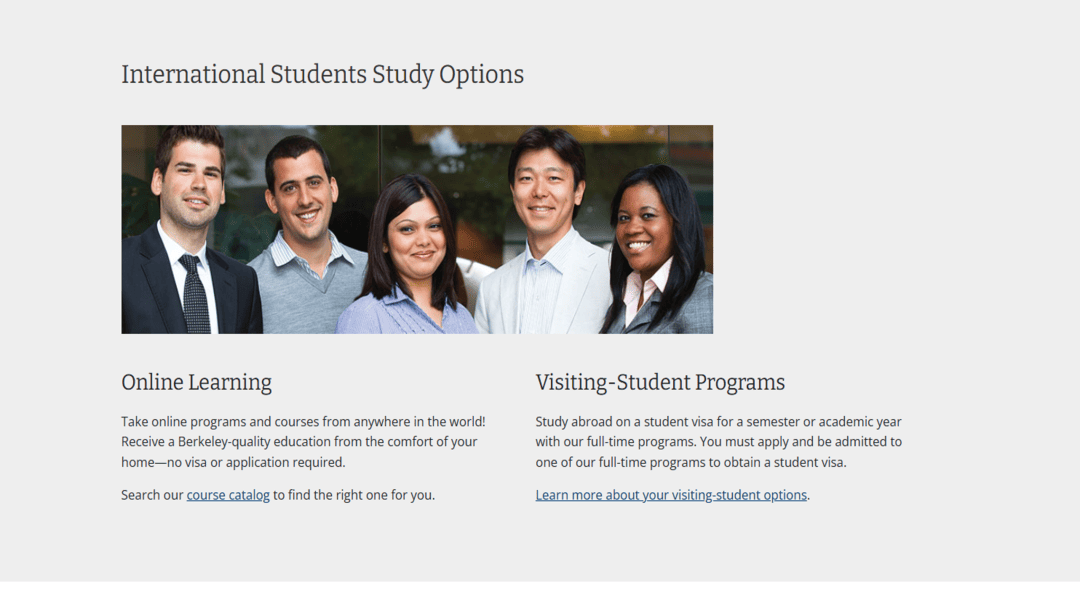Select the Online Learning heading

(x=196, y=383)
